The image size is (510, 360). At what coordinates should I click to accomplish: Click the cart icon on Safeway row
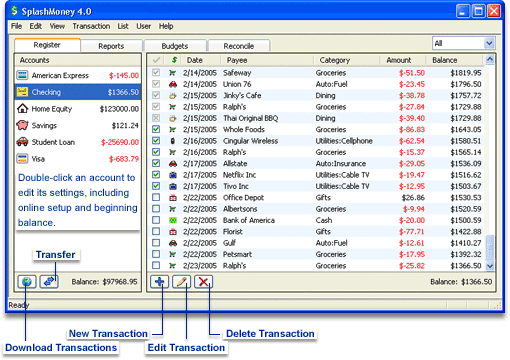172,73
